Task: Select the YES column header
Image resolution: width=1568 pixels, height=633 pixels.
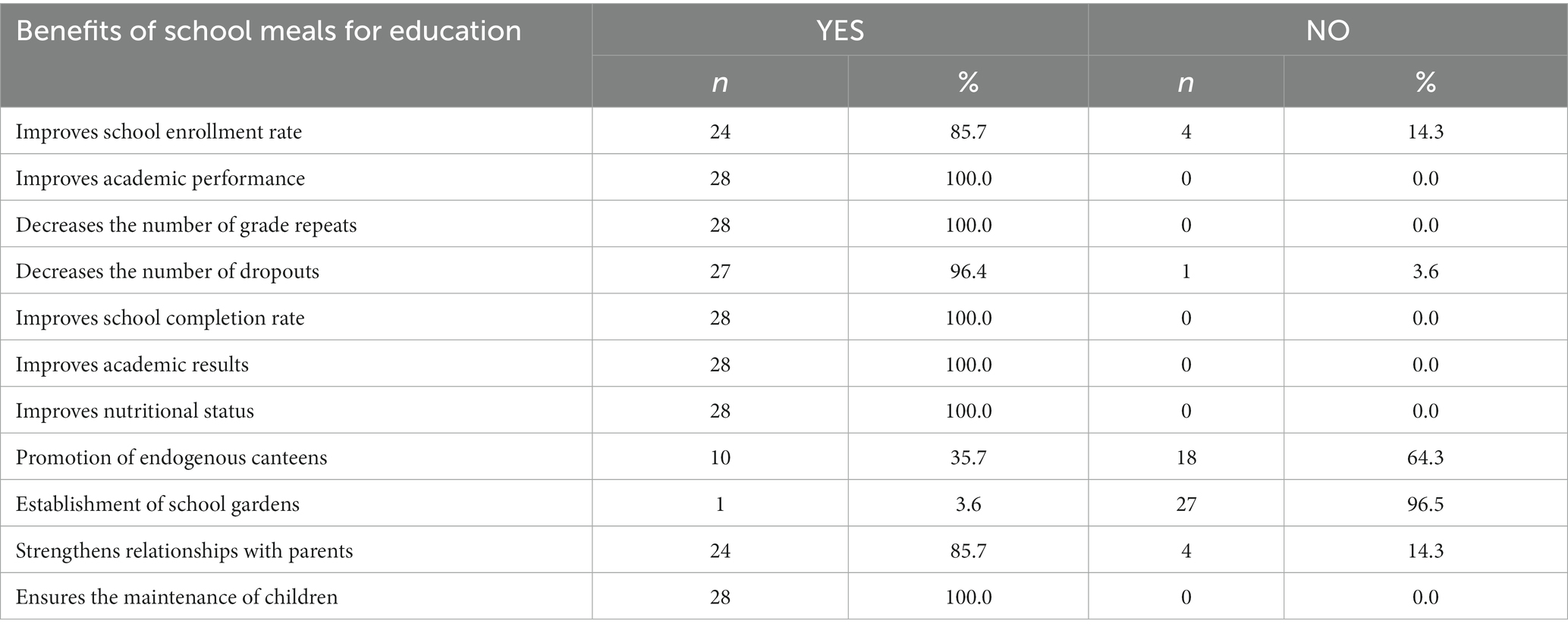Action: tap(840, 30)
